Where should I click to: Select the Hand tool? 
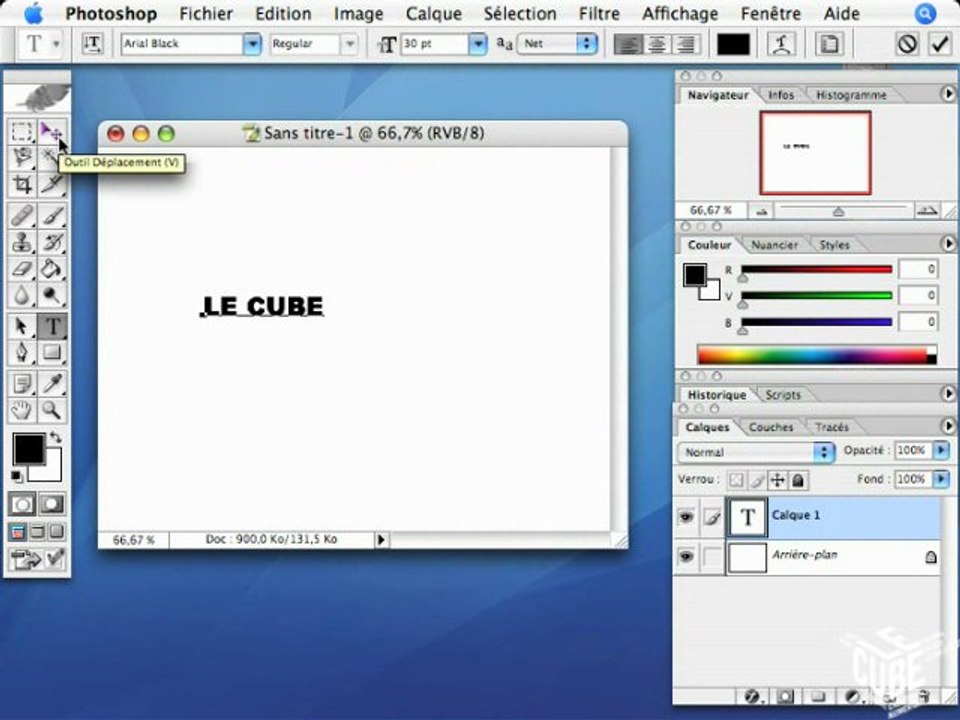pos(22,410)
